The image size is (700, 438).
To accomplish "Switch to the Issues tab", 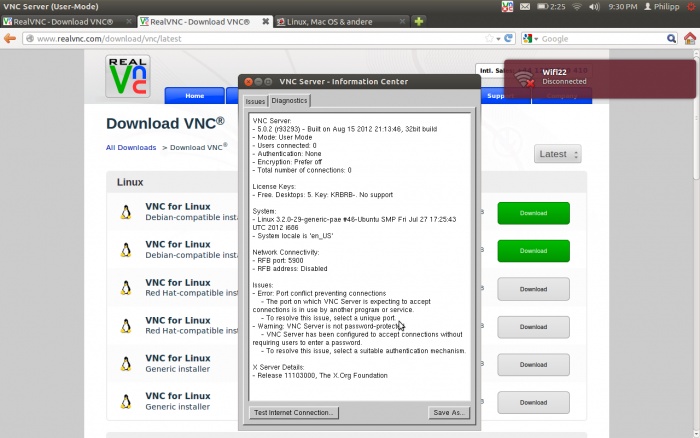I will point(255,101).
